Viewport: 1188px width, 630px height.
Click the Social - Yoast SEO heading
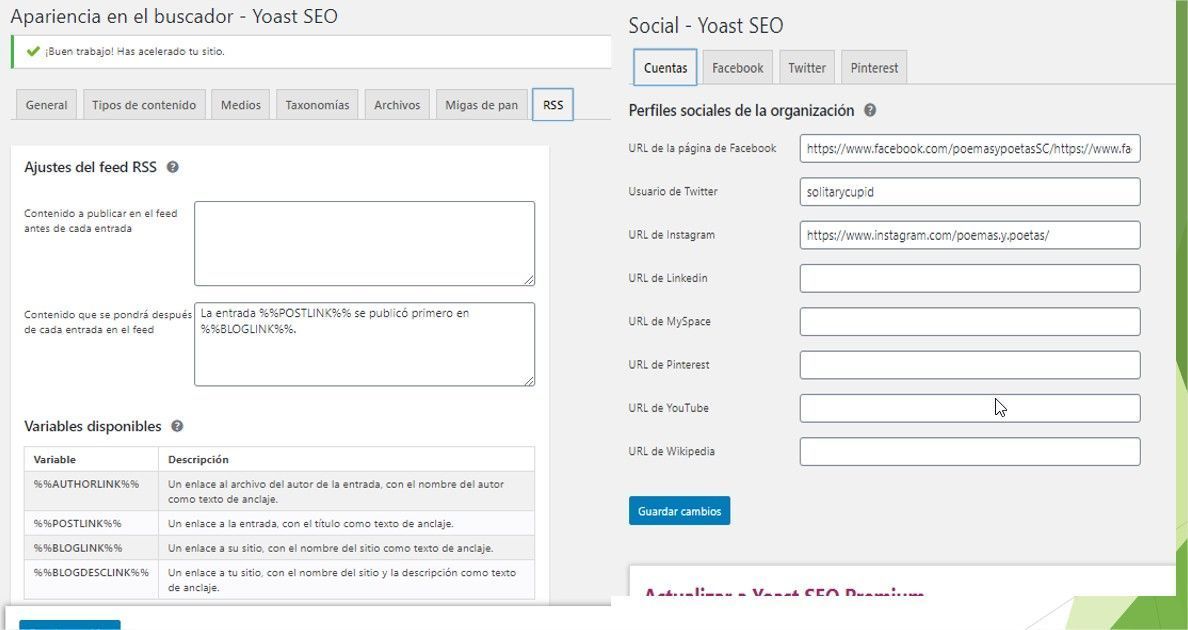(x=705, y=25)
